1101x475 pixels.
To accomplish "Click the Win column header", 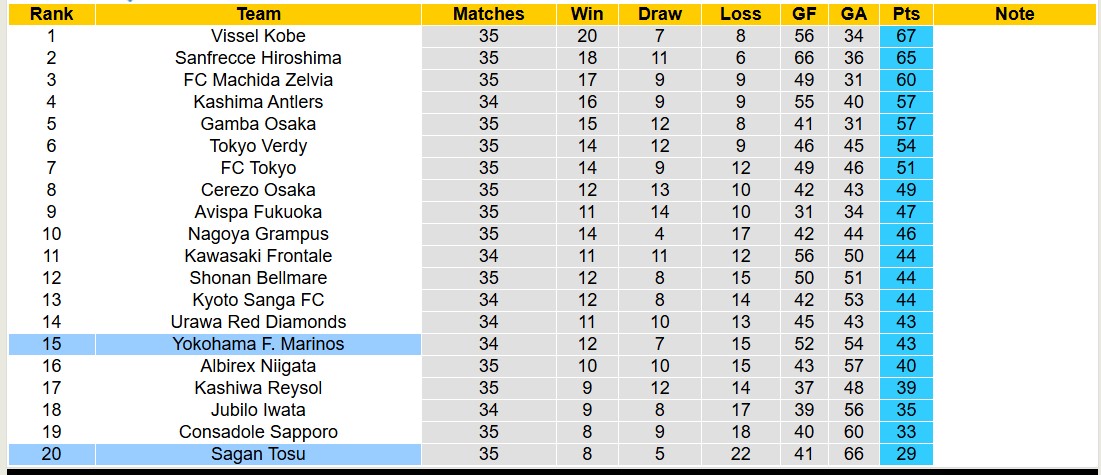I will (x=587, y=14).
